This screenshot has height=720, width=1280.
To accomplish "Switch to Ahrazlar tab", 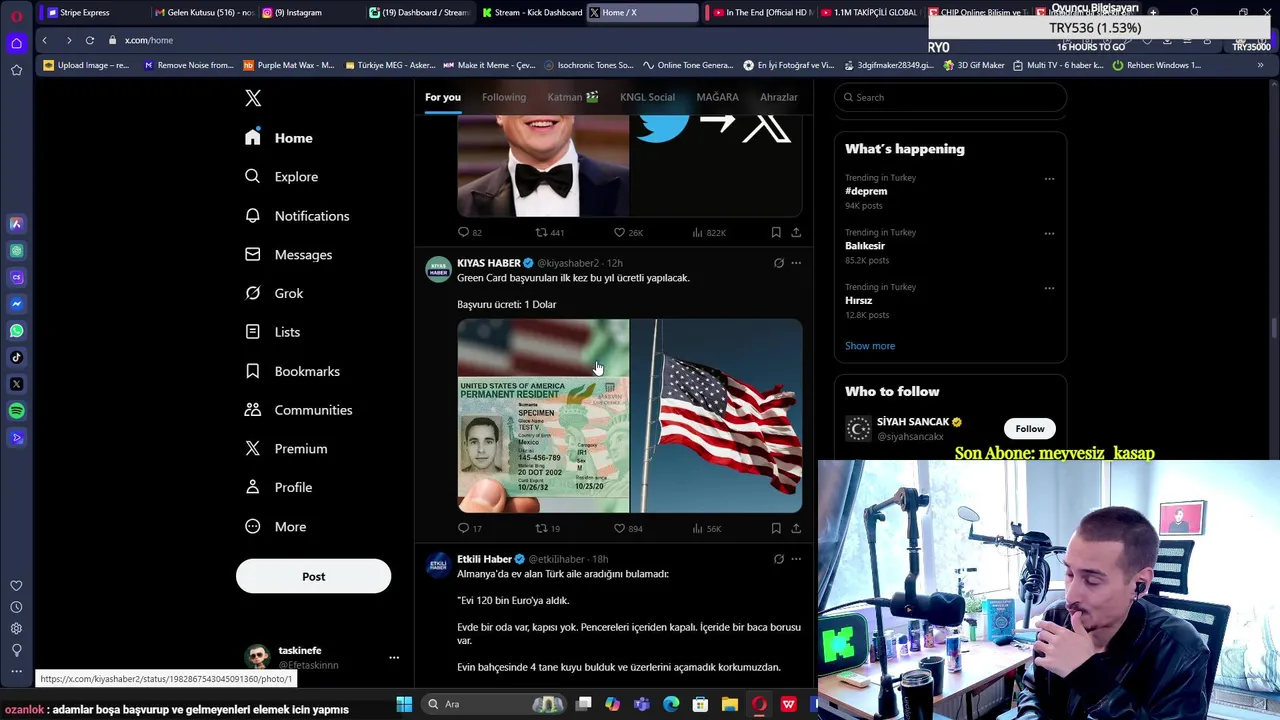I will pos(778,97).
